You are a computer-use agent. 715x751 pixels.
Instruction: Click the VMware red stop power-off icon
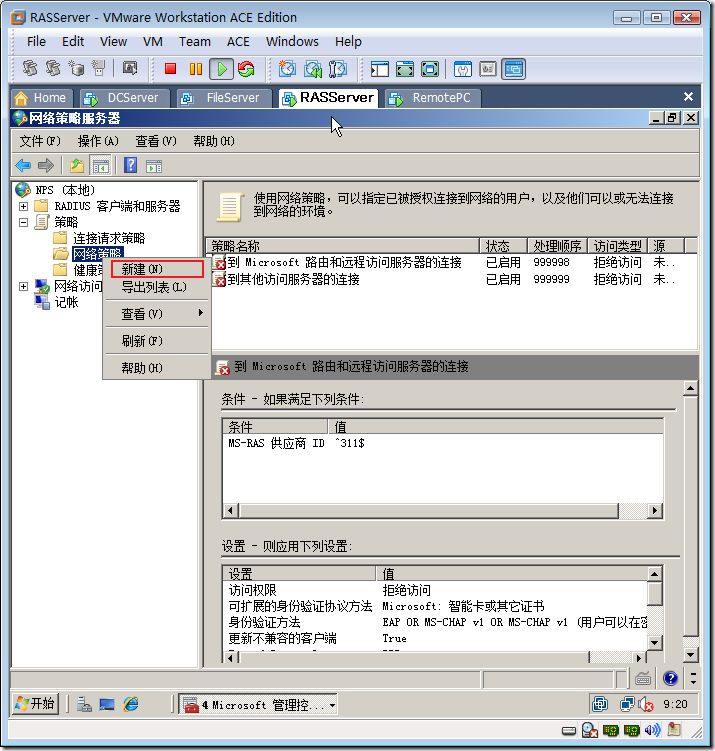(170, 69)
